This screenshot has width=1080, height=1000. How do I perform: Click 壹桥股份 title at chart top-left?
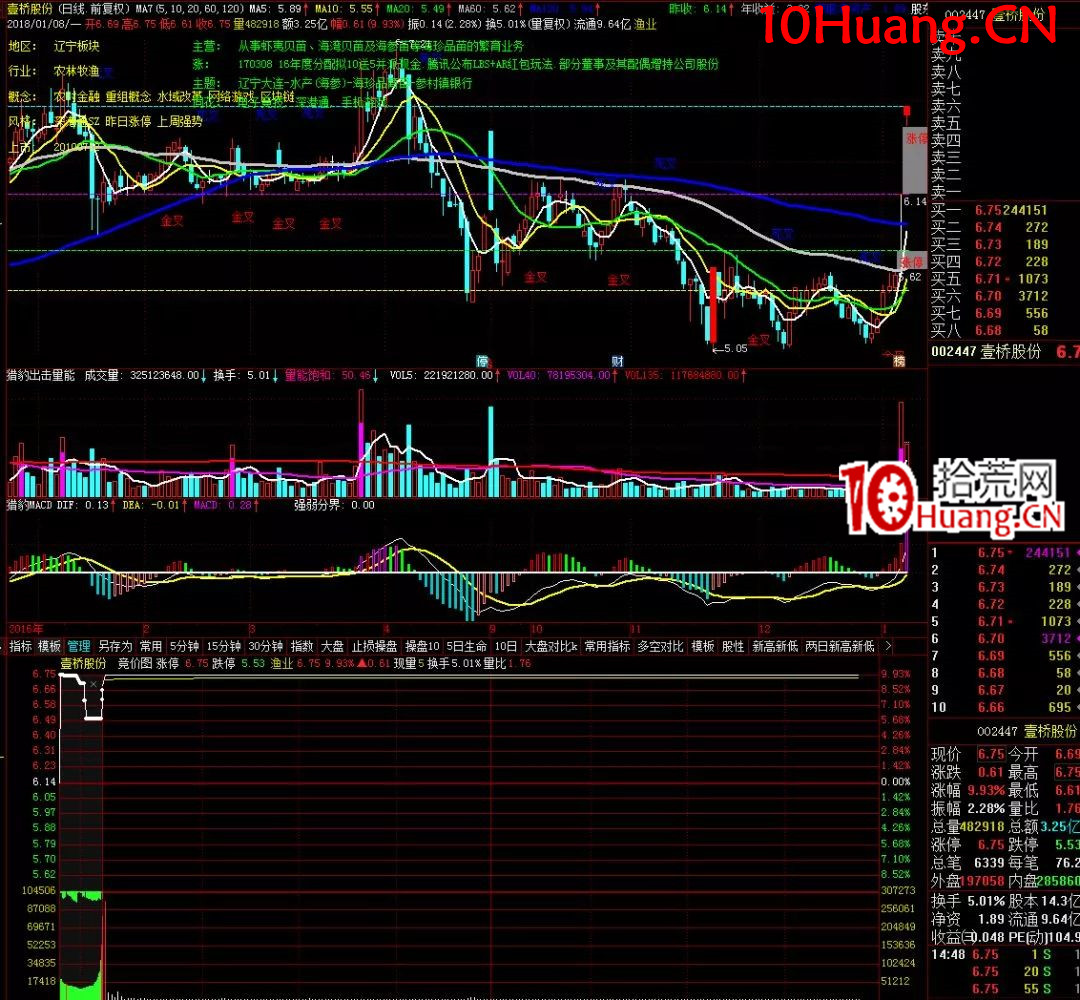pyautogui.click(x=30, y=8)
